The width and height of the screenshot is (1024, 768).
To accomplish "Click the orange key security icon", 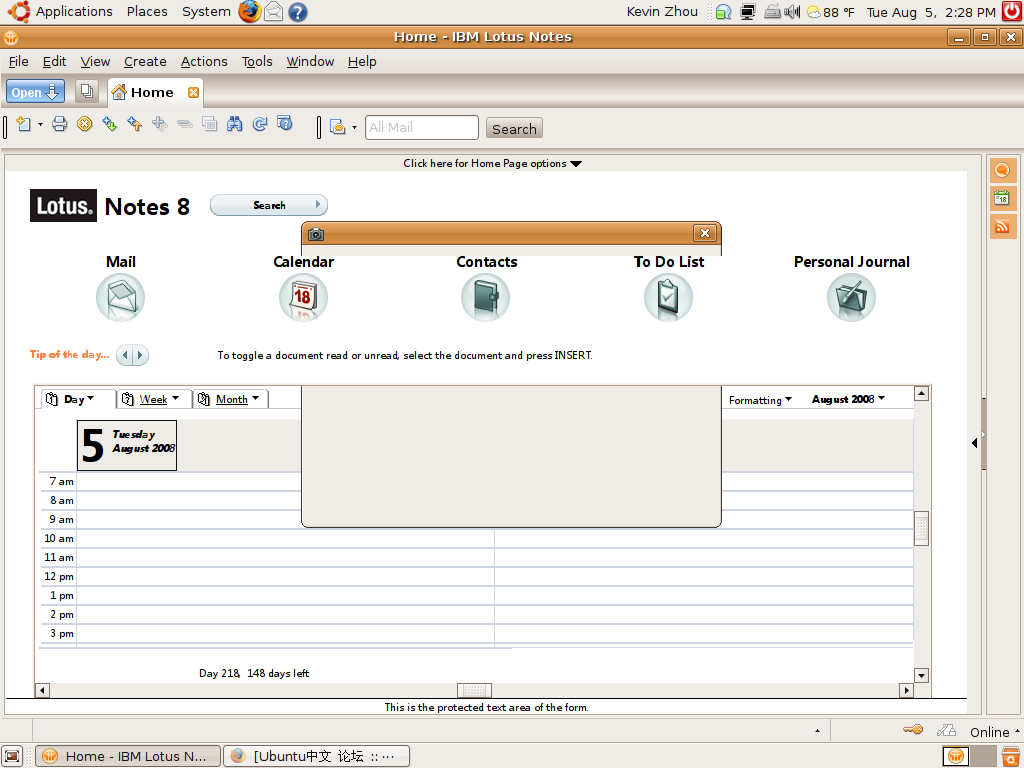I will (913, 730).
